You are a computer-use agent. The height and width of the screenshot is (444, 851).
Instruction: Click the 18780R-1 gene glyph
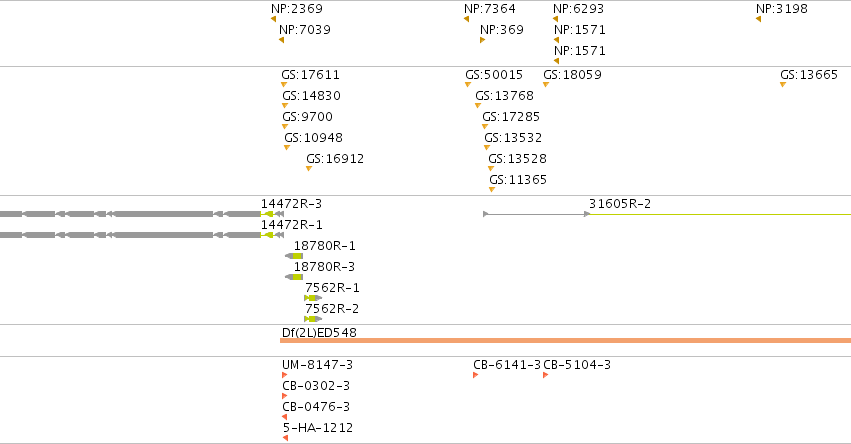[294, 256]
